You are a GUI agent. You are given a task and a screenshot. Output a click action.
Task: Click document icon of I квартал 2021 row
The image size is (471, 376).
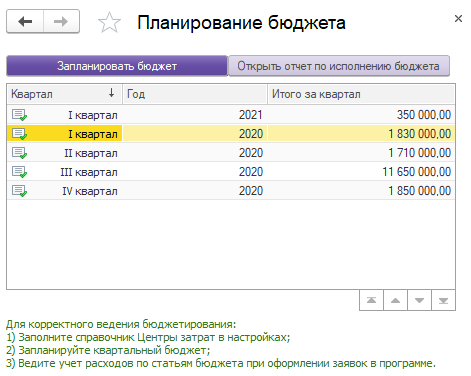19,115
